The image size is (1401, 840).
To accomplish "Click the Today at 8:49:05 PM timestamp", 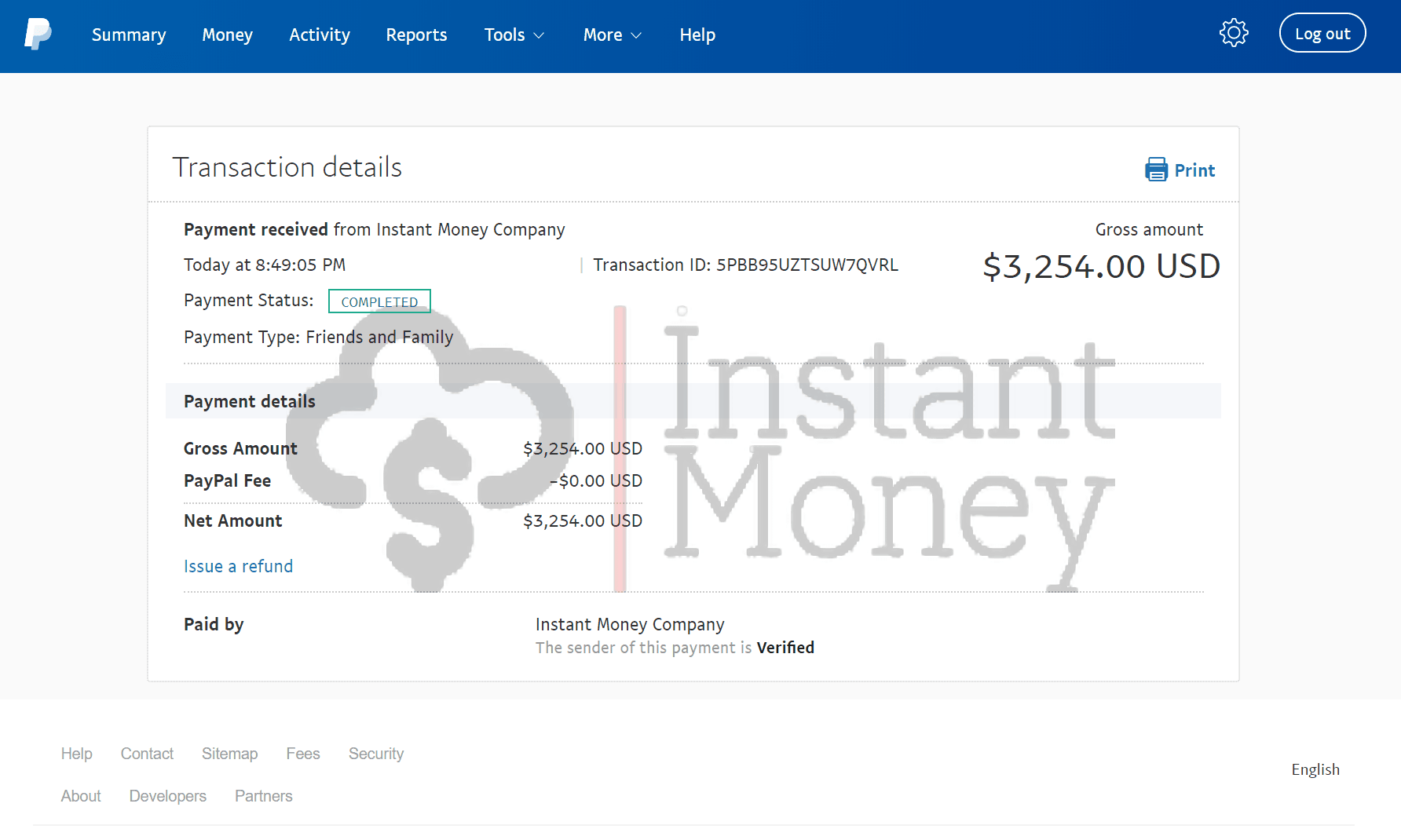I will [265, 265].
